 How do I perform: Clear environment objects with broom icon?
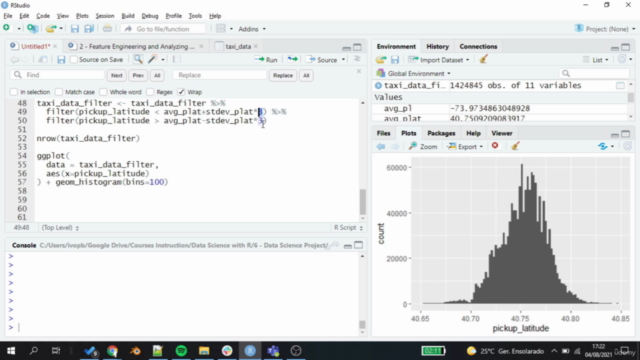coord(484,60)
